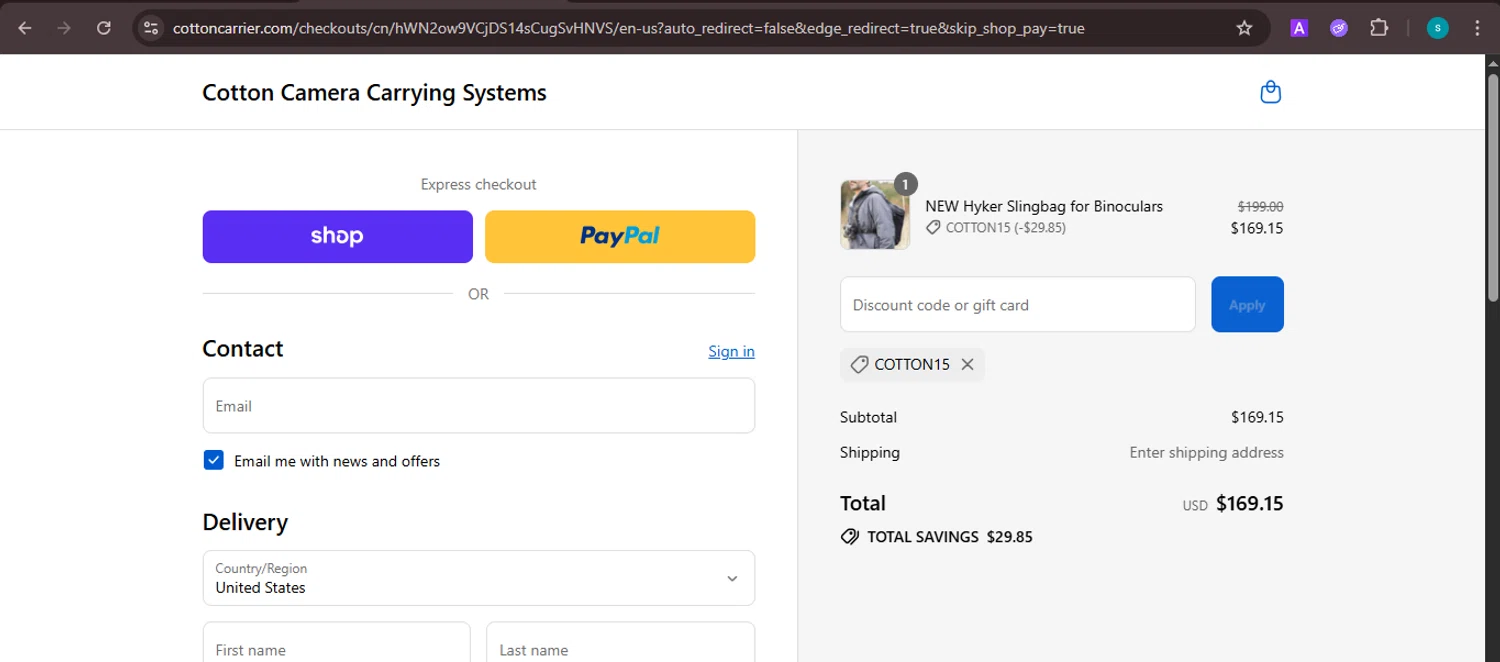The image size is (1500, 662).
Task: Click the 'Enter shipping address' text
Action: [x=1206, y=453]
